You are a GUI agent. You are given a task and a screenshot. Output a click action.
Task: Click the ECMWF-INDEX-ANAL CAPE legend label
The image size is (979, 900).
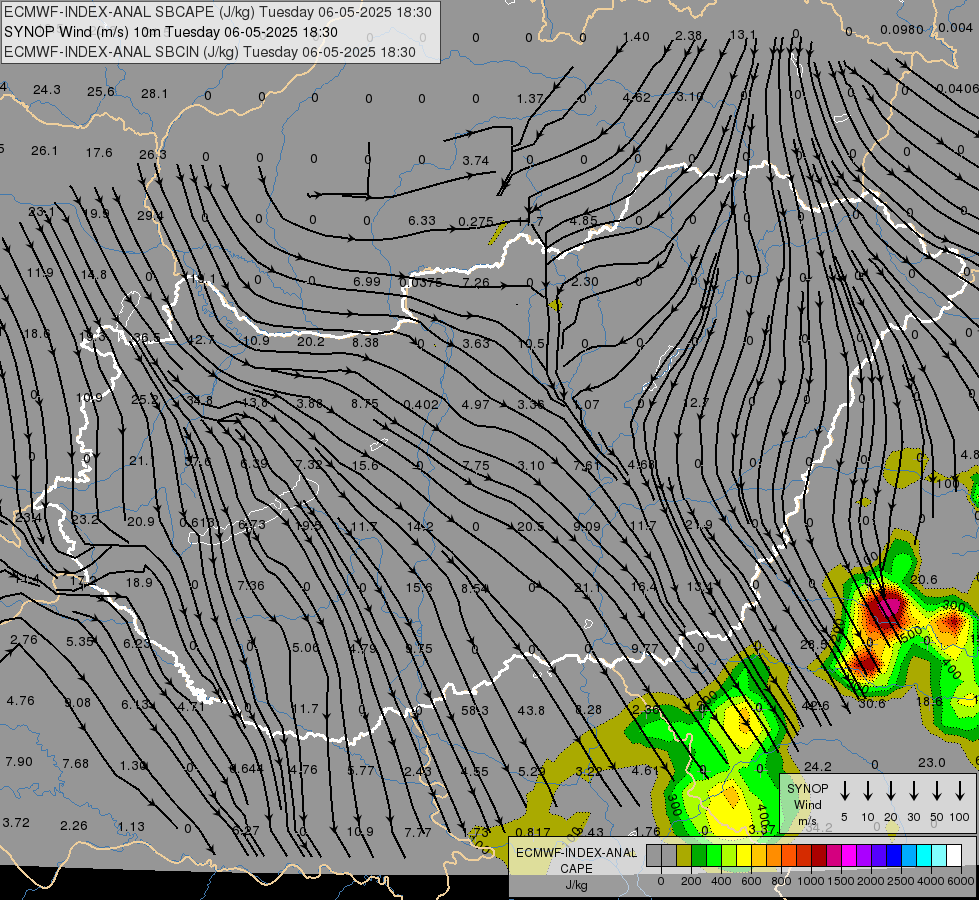[576, 861]
